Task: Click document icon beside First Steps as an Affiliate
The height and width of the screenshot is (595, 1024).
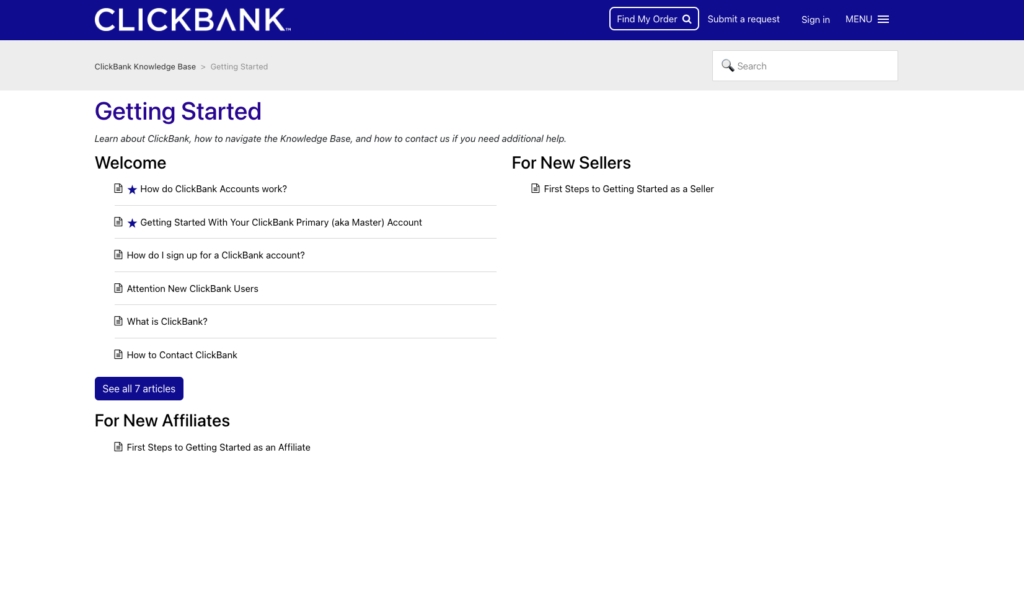Action: [118, 447]
